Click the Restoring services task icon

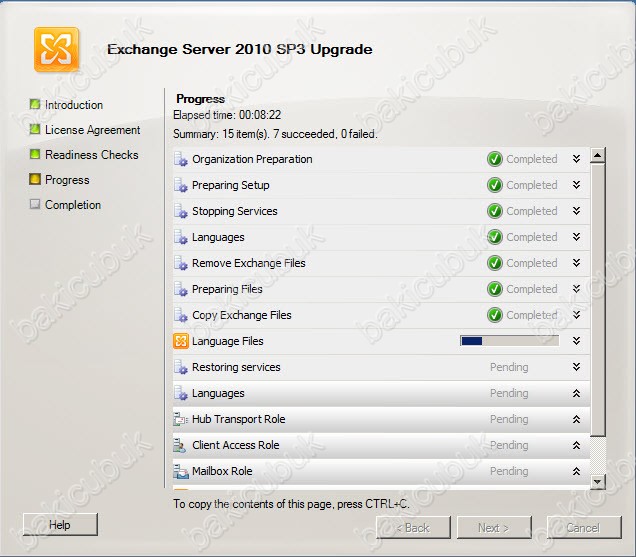point(180,367)
